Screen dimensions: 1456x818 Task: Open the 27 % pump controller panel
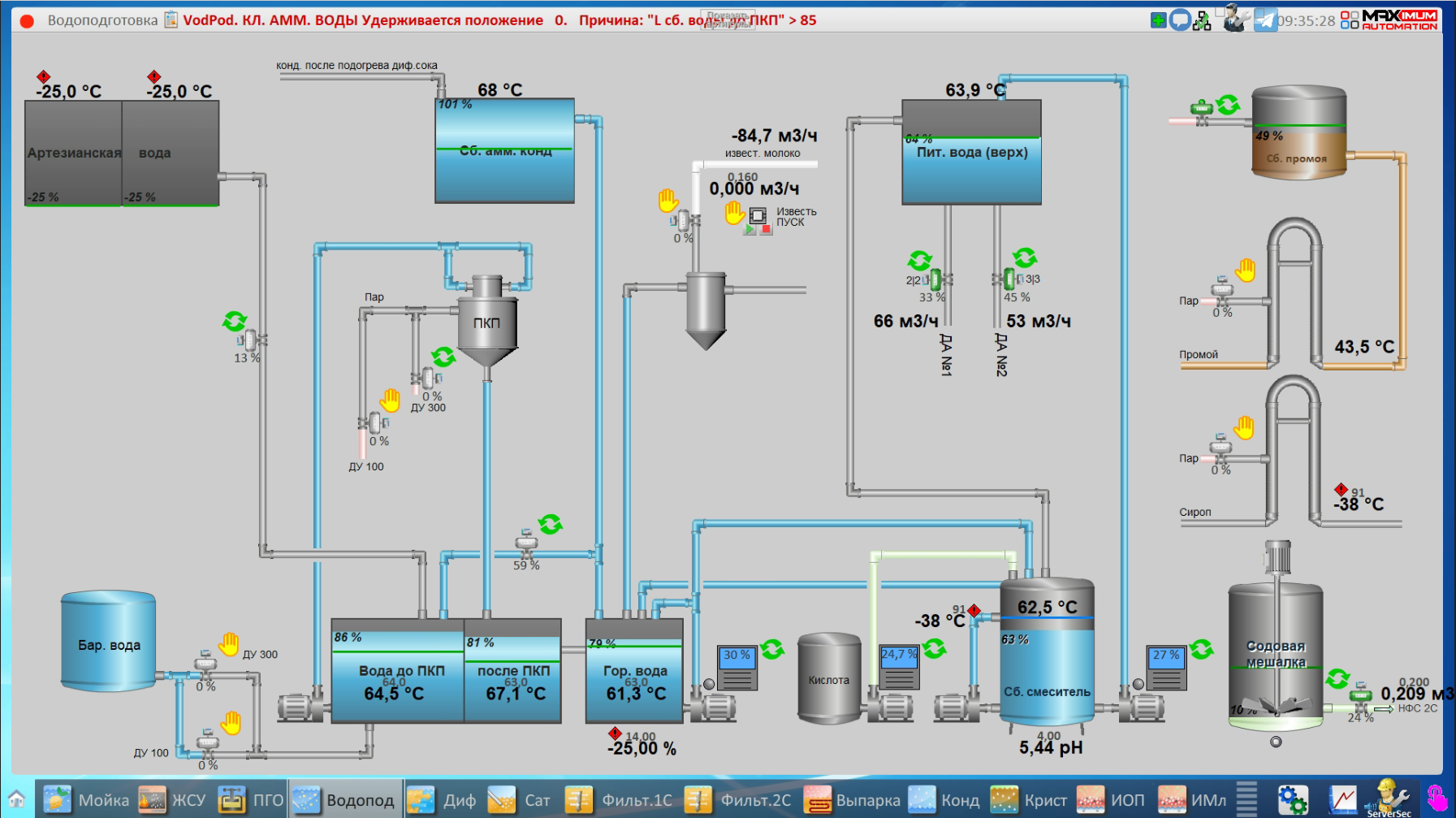1166,667
